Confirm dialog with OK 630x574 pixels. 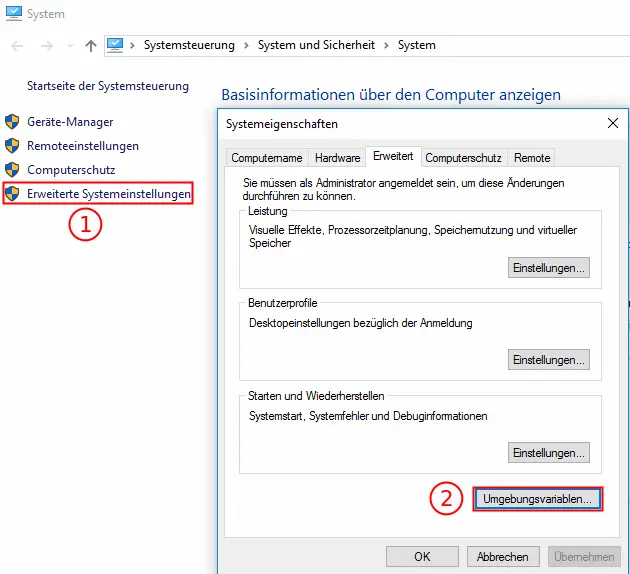click(x=422, y=557)
